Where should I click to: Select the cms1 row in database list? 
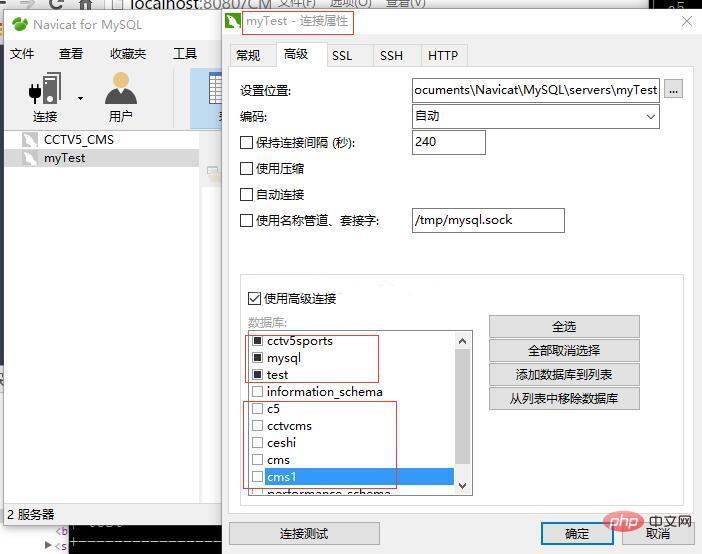(359, 477)
